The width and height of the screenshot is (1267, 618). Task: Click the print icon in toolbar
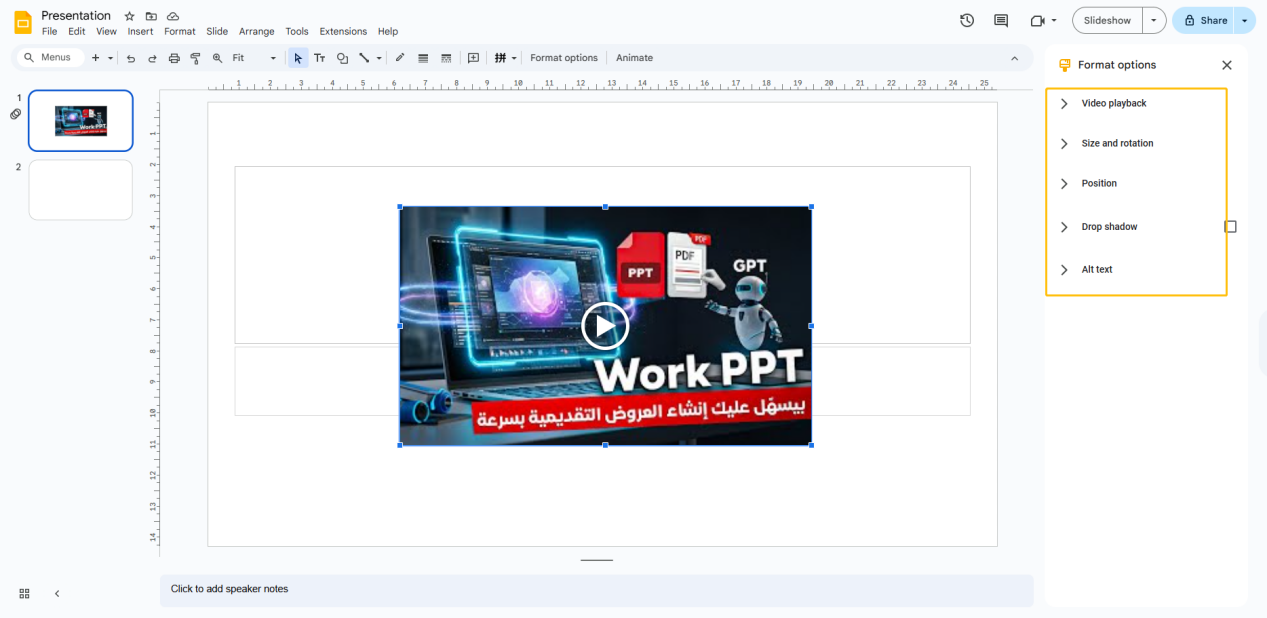pyautogui.click(x=174, y=58)
